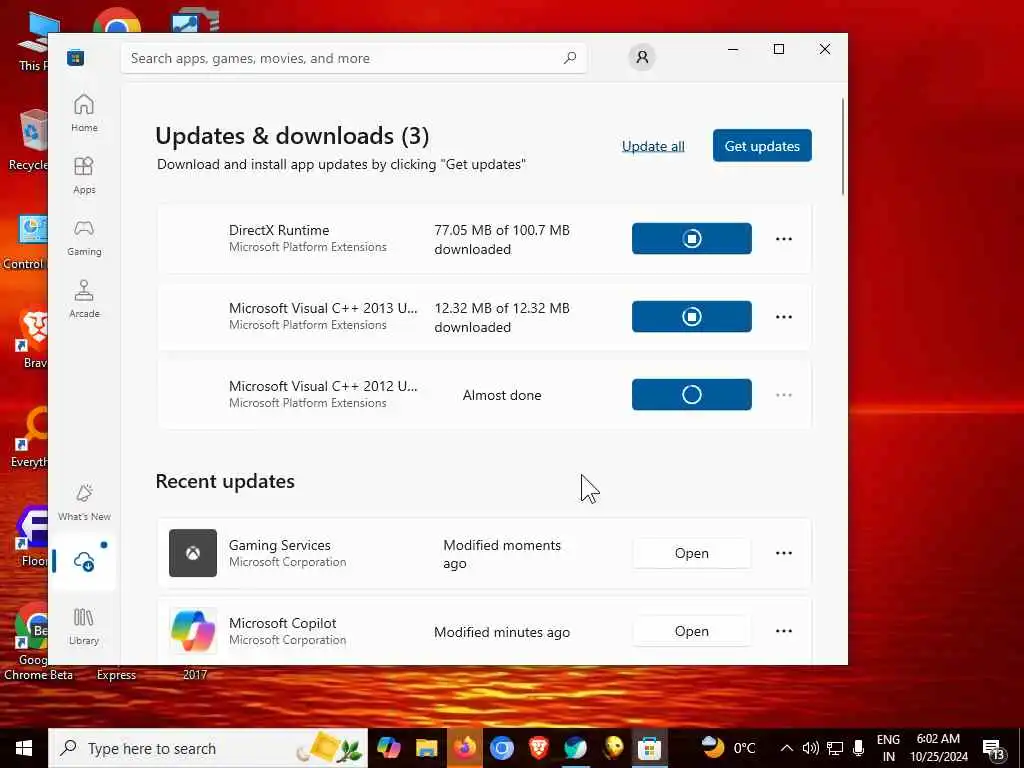Open the notification center icon
Image resolution: width=1024 pixels, height=768 pixels.
995,749
